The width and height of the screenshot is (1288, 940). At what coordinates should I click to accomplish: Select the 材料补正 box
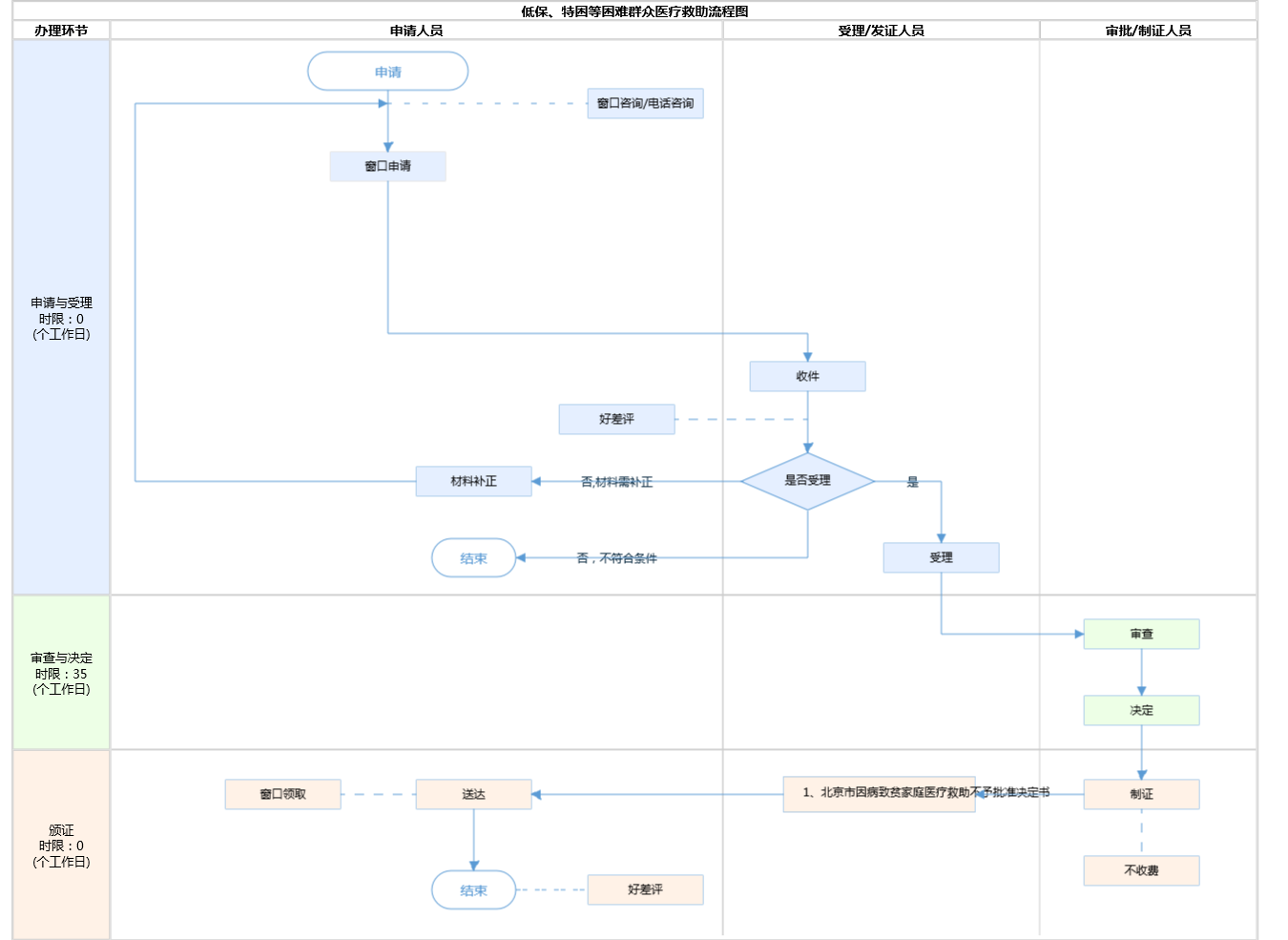click(x=473, y=481)
